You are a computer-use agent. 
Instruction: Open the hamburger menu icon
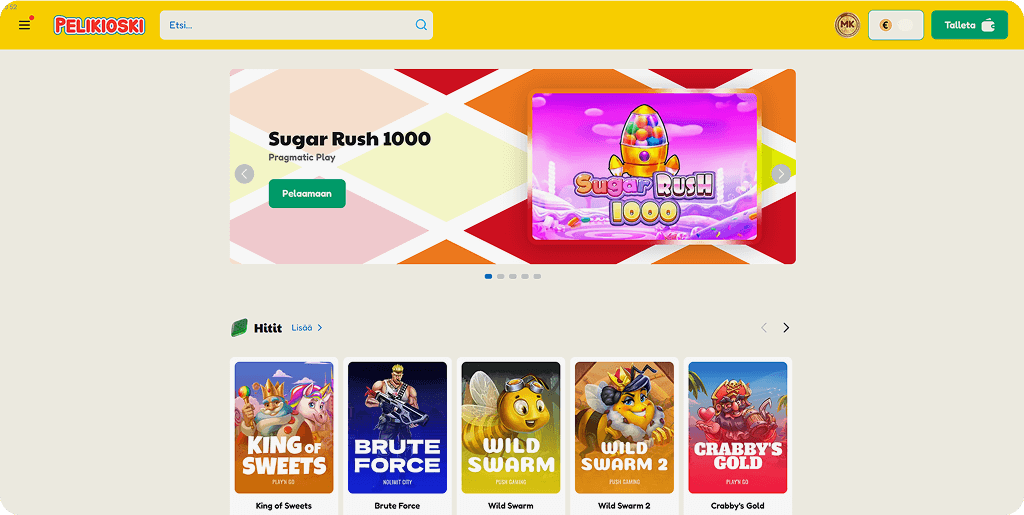24,25
